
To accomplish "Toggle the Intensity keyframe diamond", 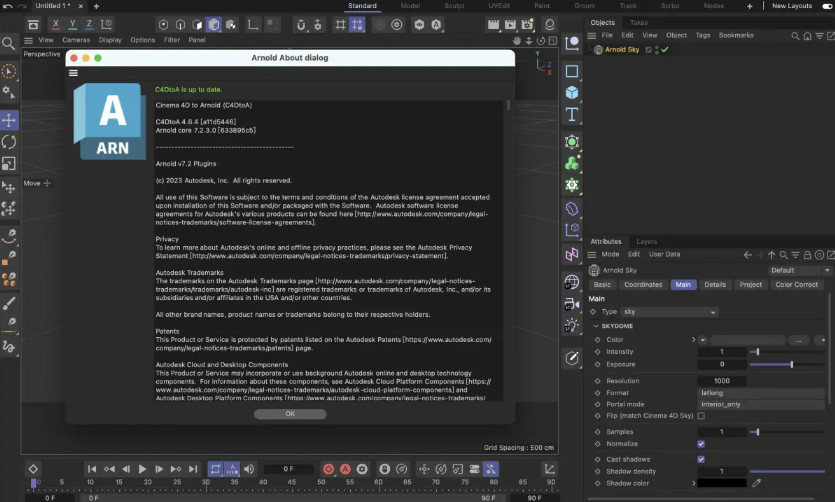I will (x=597, y=352).
